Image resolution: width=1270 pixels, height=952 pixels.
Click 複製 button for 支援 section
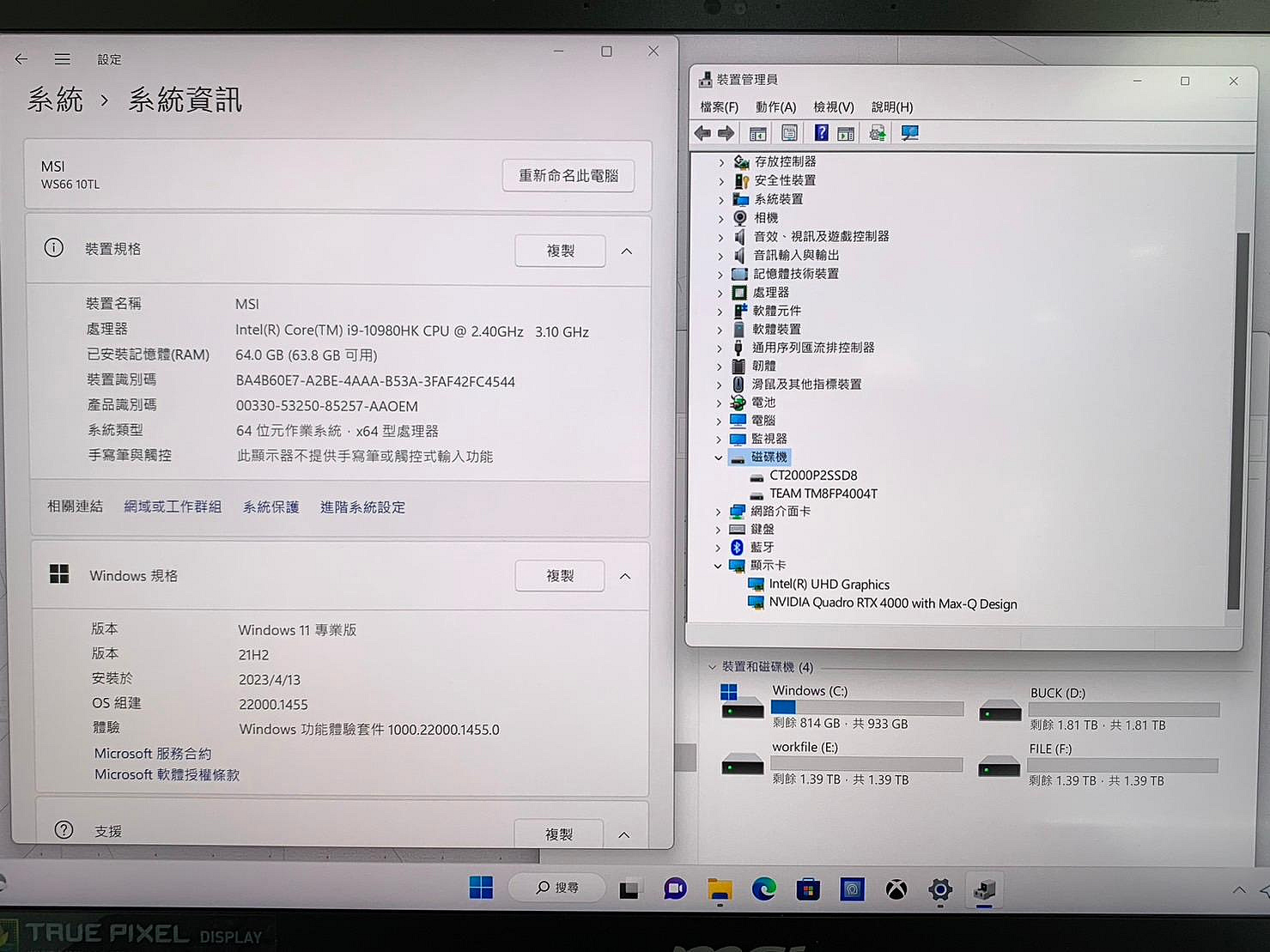click(558, 834)
